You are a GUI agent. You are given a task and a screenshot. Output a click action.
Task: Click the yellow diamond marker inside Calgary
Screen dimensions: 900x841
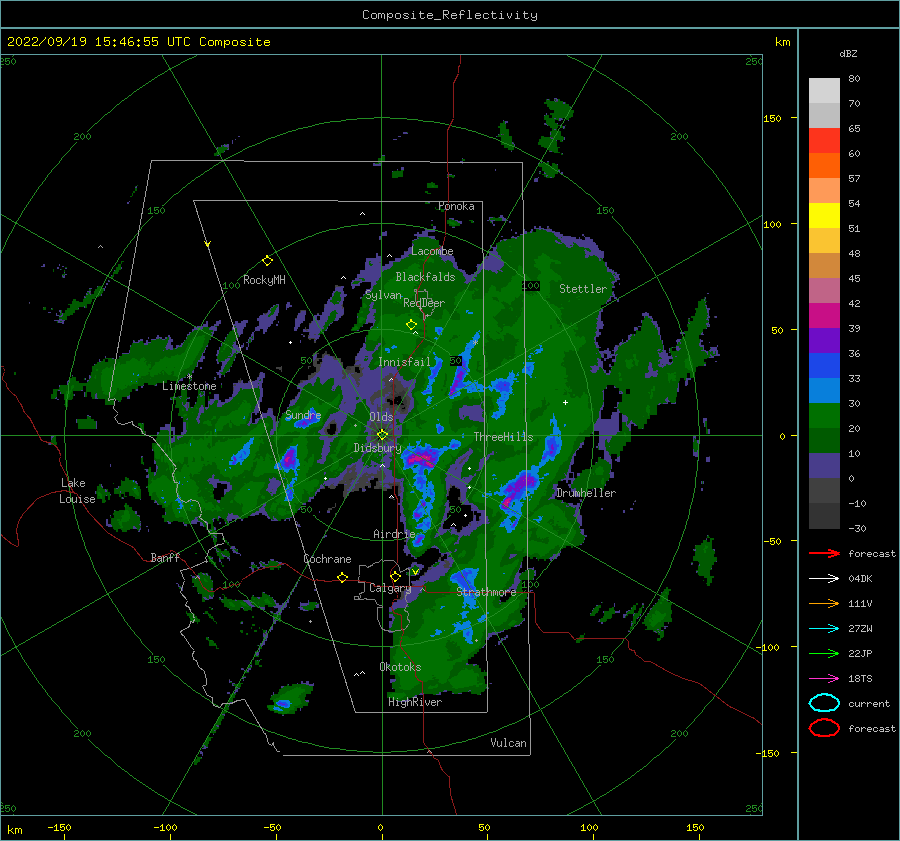point(395,576)
